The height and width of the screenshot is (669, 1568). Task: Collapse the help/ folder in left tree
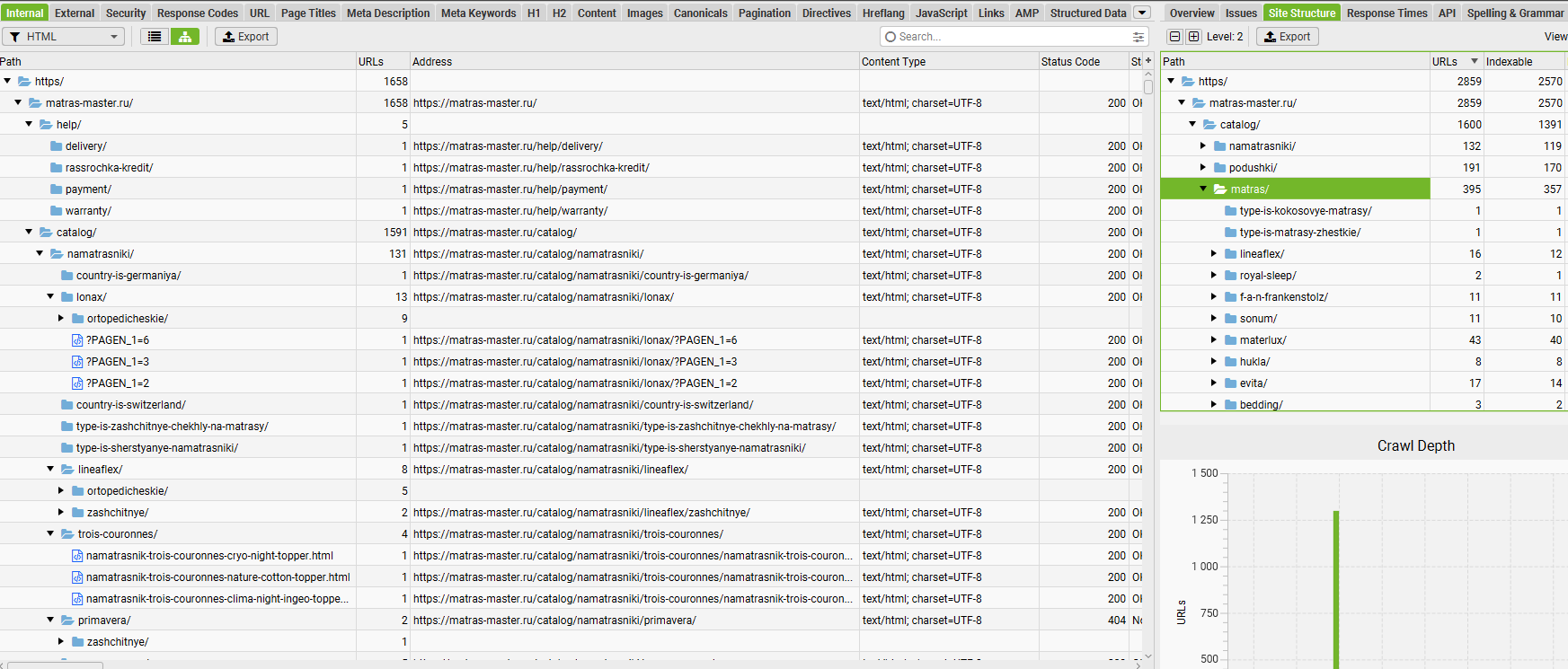(29, 124)
